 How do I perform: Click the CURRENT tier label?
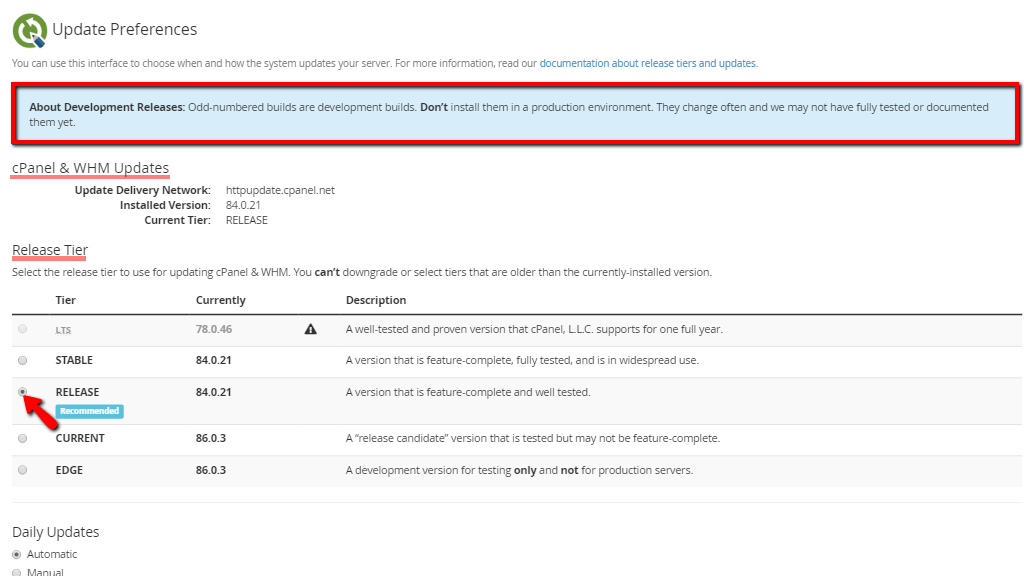[x=80, y=438]
